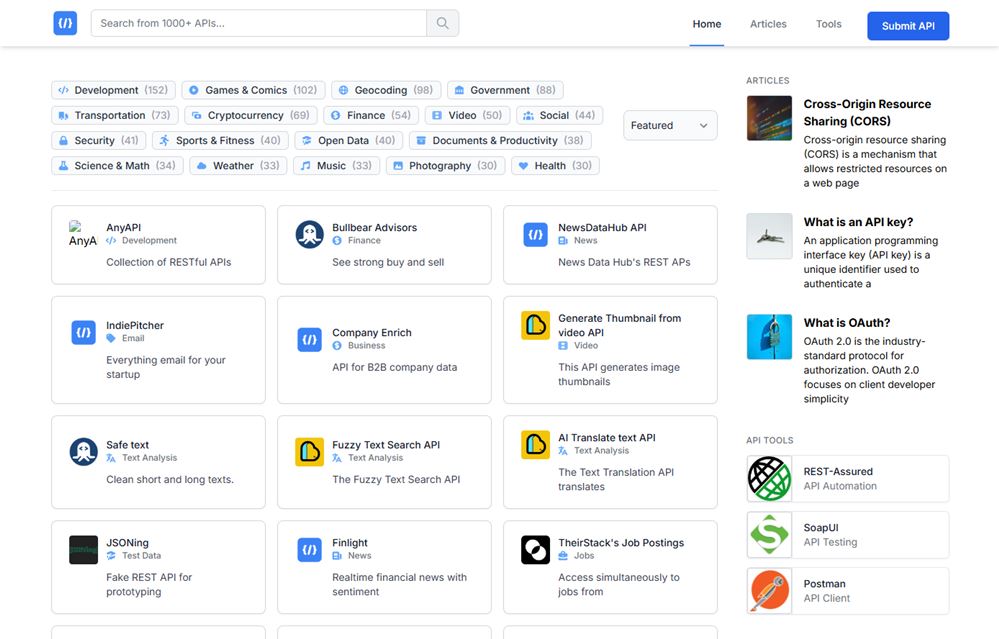Click the Fuzzy Text Search yellow icon
999x639 pixels.
click(x=310, y=452)
